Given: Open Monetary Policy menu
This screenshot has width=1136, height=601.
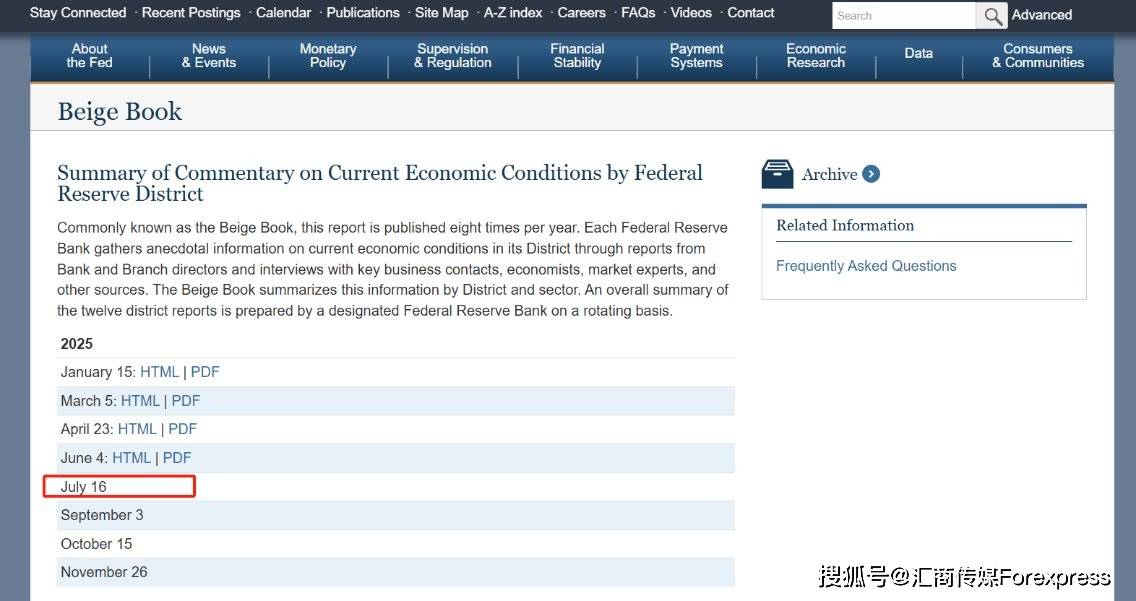Looking at the screenshot, I should (327, 56).
